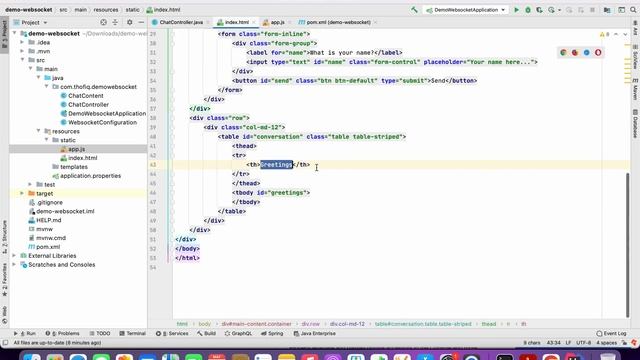Open page in Chrome browser icon

point(563,53)
